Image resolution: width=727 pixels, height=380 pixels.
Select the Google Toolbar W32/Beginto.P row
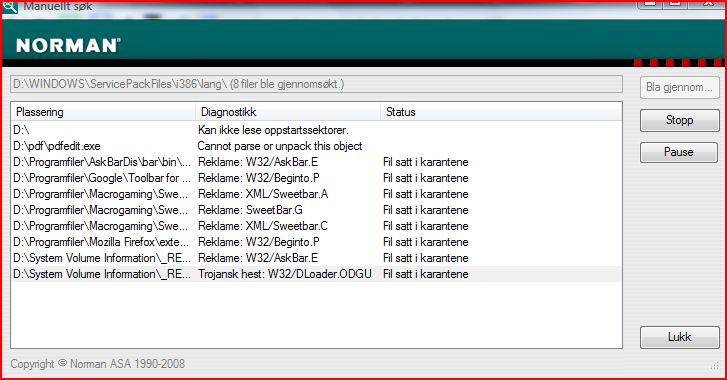click(316, 178)
